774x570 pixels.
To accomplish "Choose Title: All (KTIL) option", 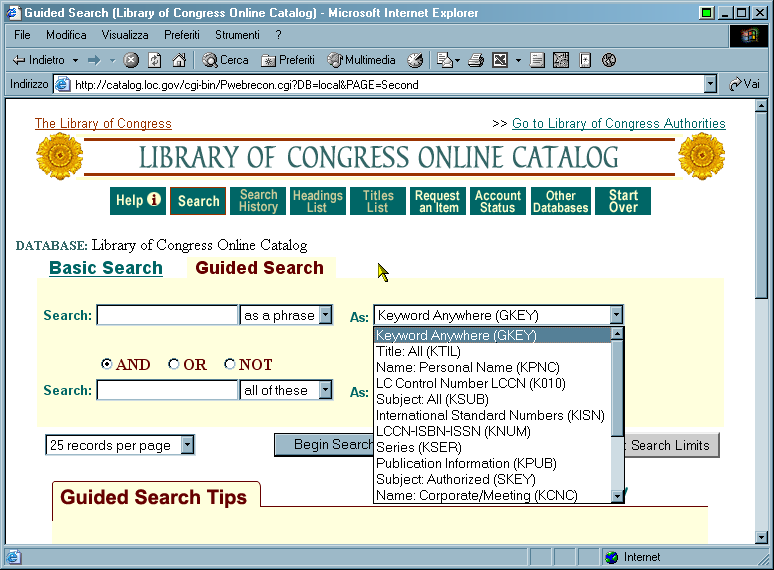I will tap(493, 351).
